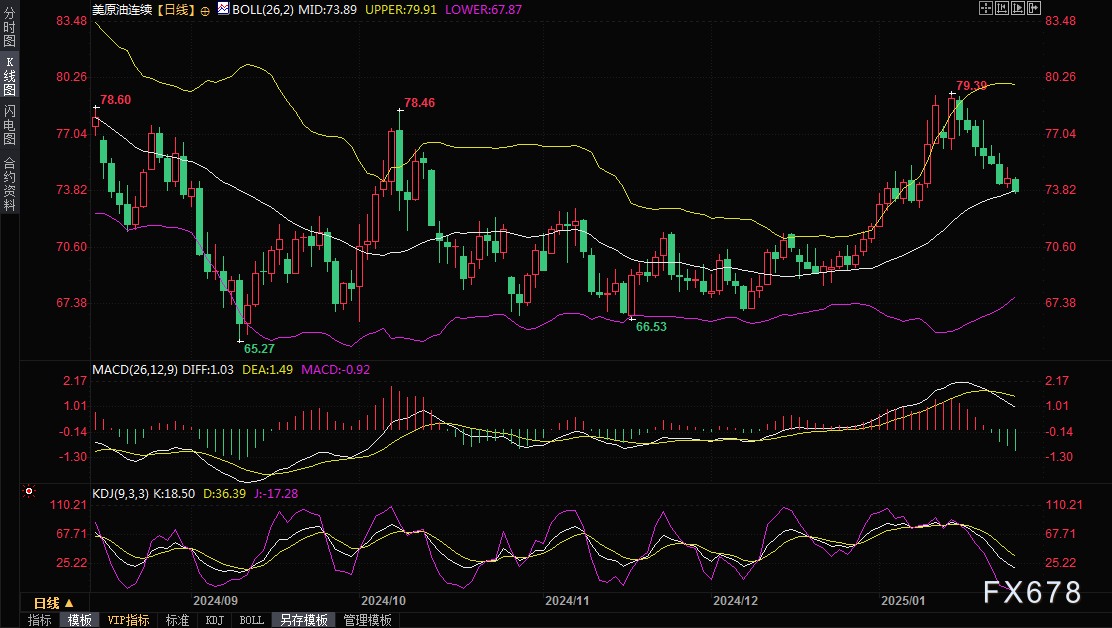1112x628 pixels.
Task: Click the circled plus icon beside 【日线】
Action: coord(205,9)
